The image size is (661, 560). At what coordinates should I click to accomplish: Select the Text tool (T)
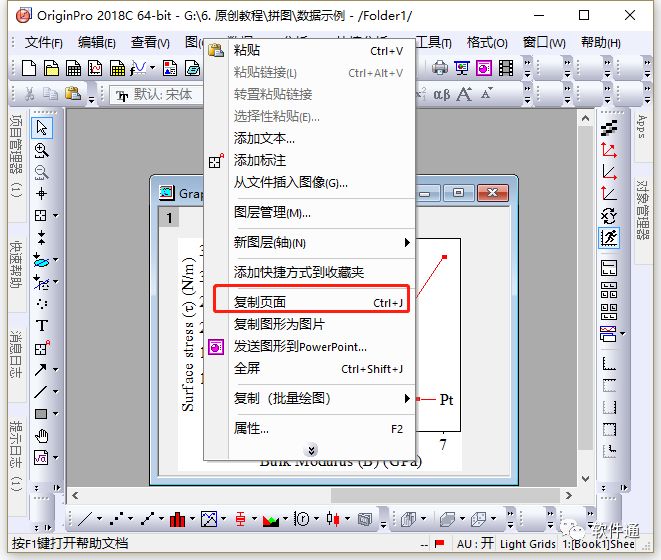41,326
